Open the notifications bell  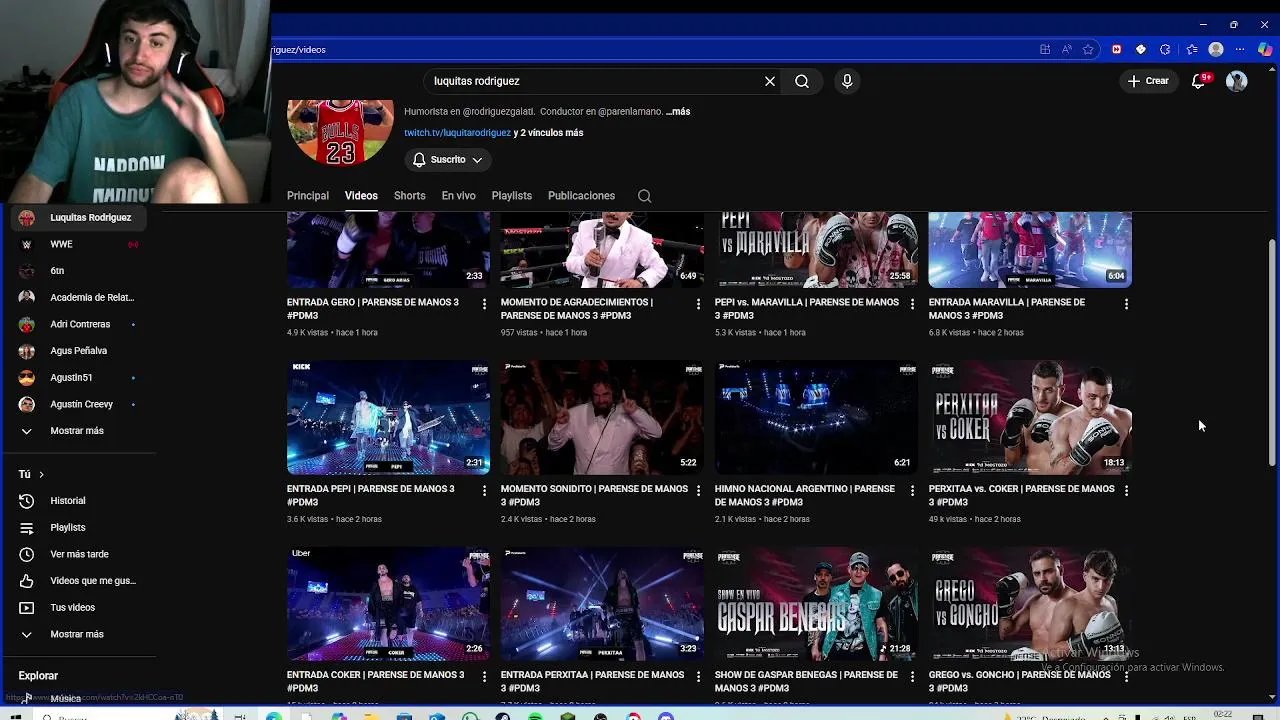(1198, 81)
